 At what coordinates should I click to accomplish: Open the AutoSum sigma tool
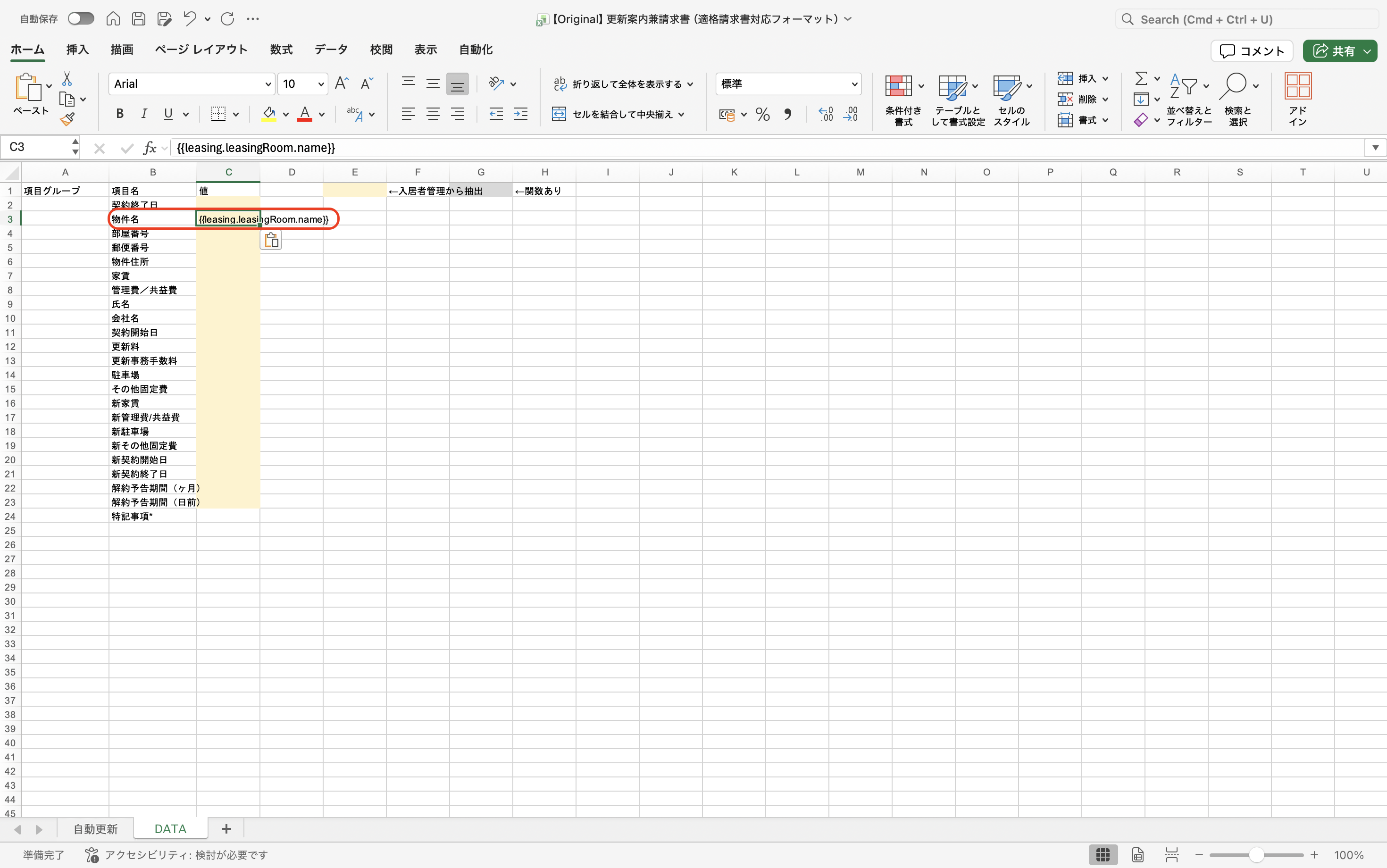point(1141,78)
